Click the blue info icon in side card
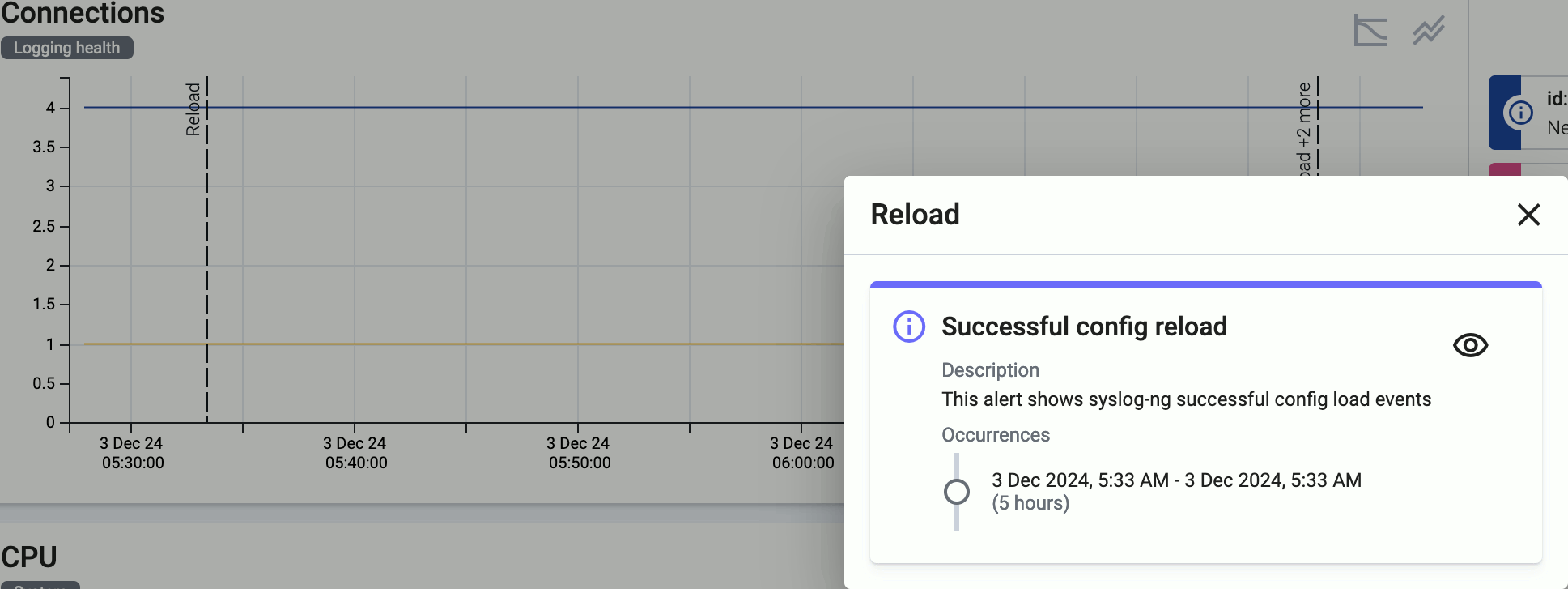The height and width of the screenshot is (589, 1568). pos(1519,112)
